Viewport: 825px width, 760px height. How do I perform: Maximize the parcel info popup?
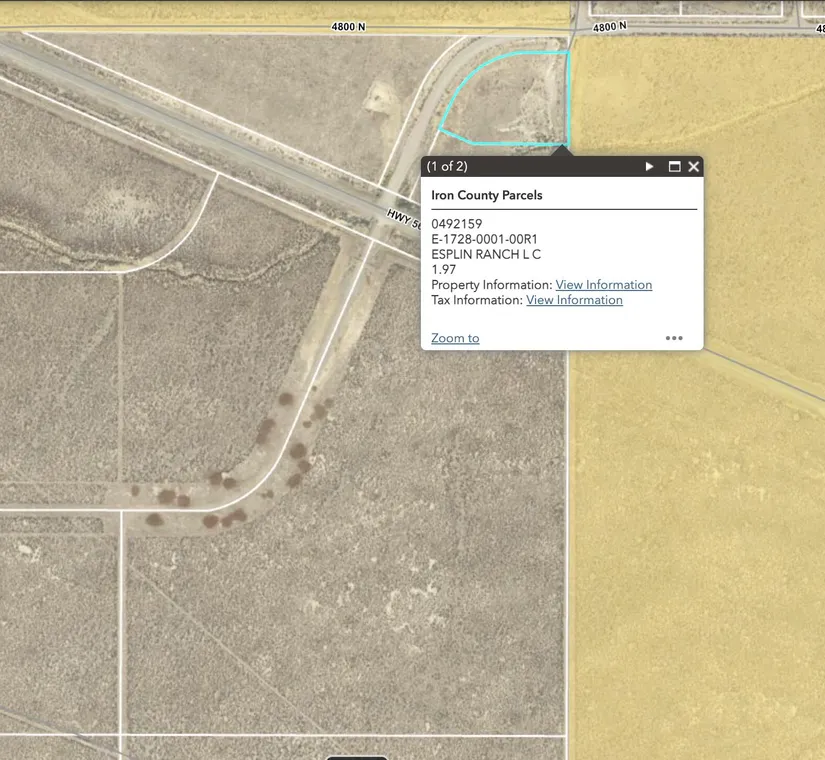674,167
